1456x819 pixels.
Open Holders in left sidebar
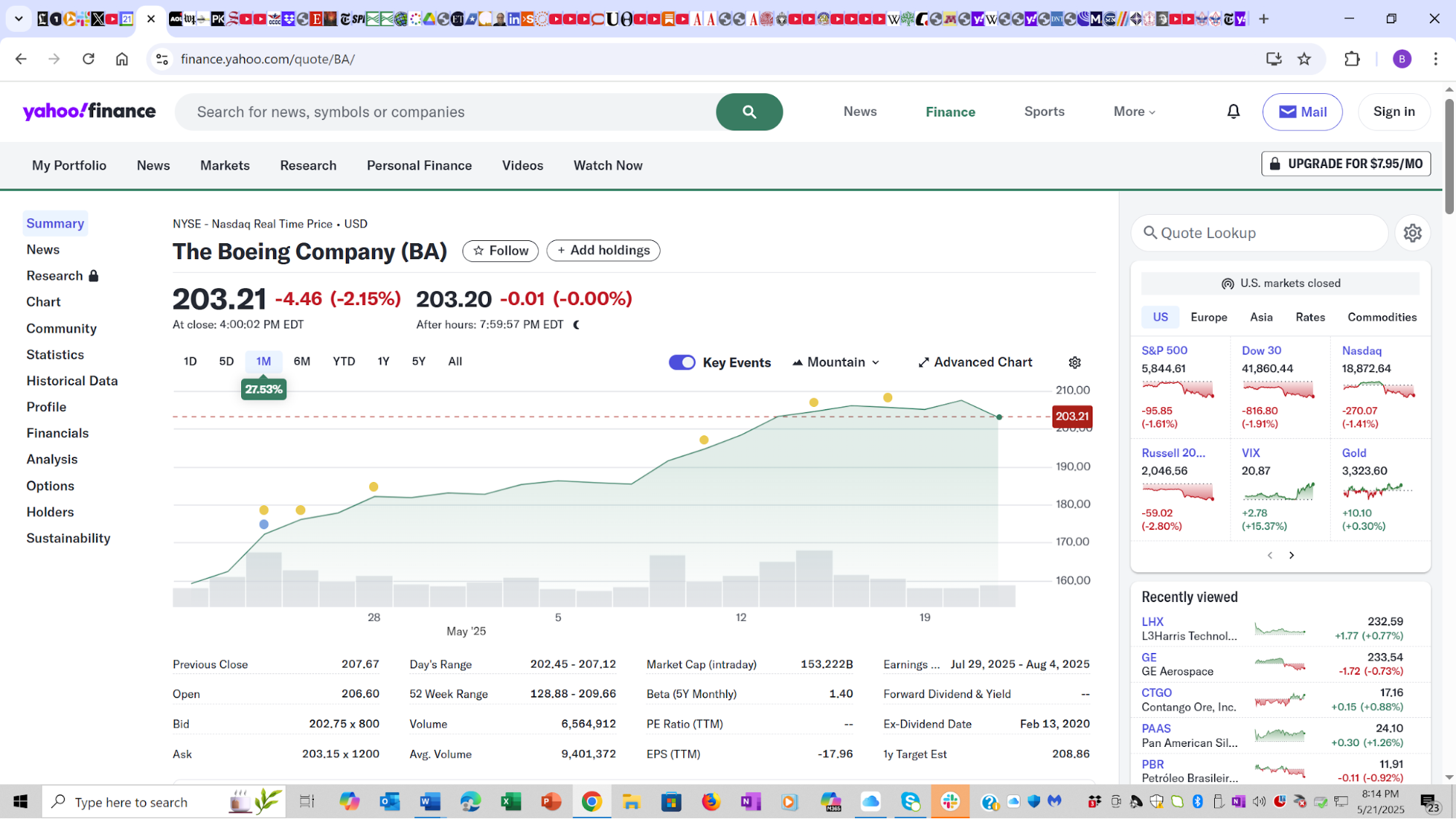(50, 513)
